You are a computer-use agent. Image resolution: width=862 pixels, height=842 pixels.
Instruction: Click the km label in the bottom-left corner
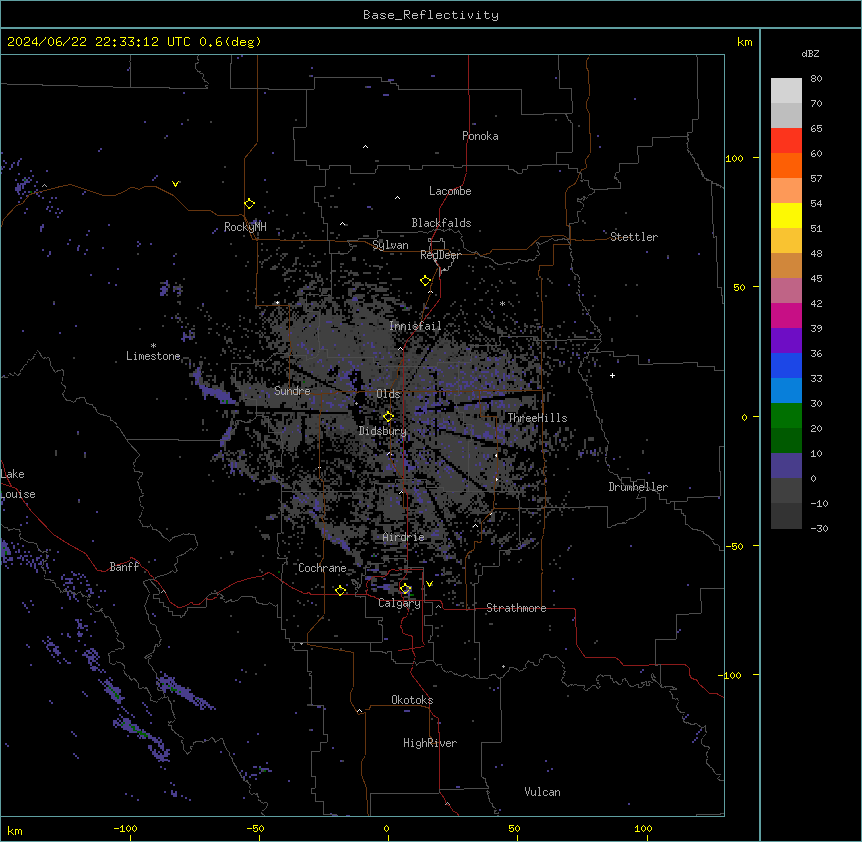click(x=15, y=830)
